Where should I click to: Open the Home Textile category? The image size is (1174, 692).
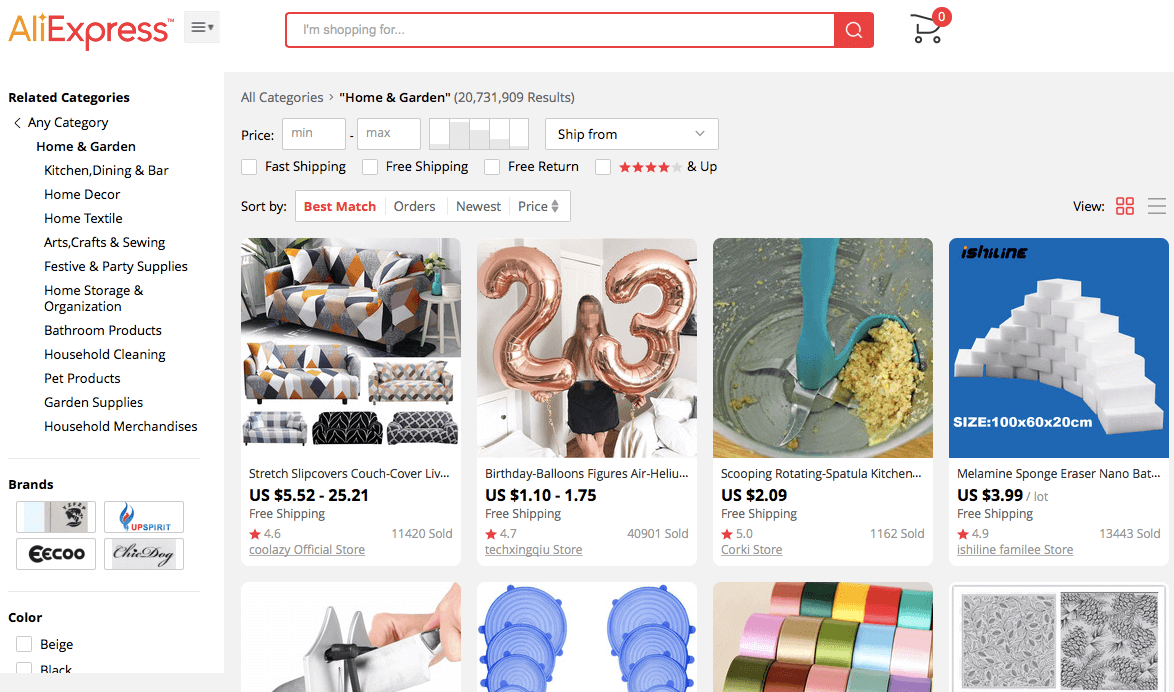point(83,219)
